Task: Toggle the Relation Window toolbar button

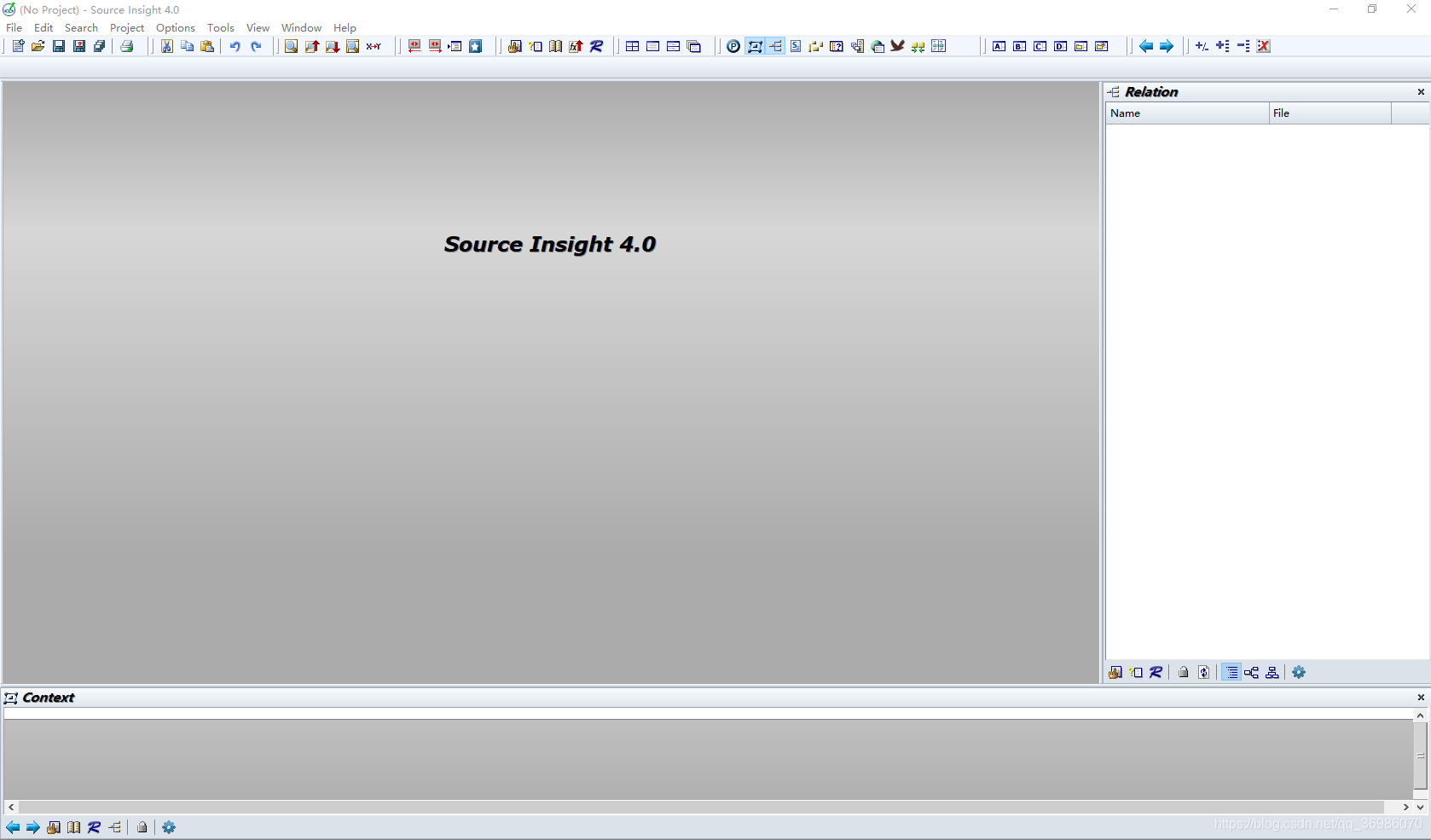Action: (775, 46)
